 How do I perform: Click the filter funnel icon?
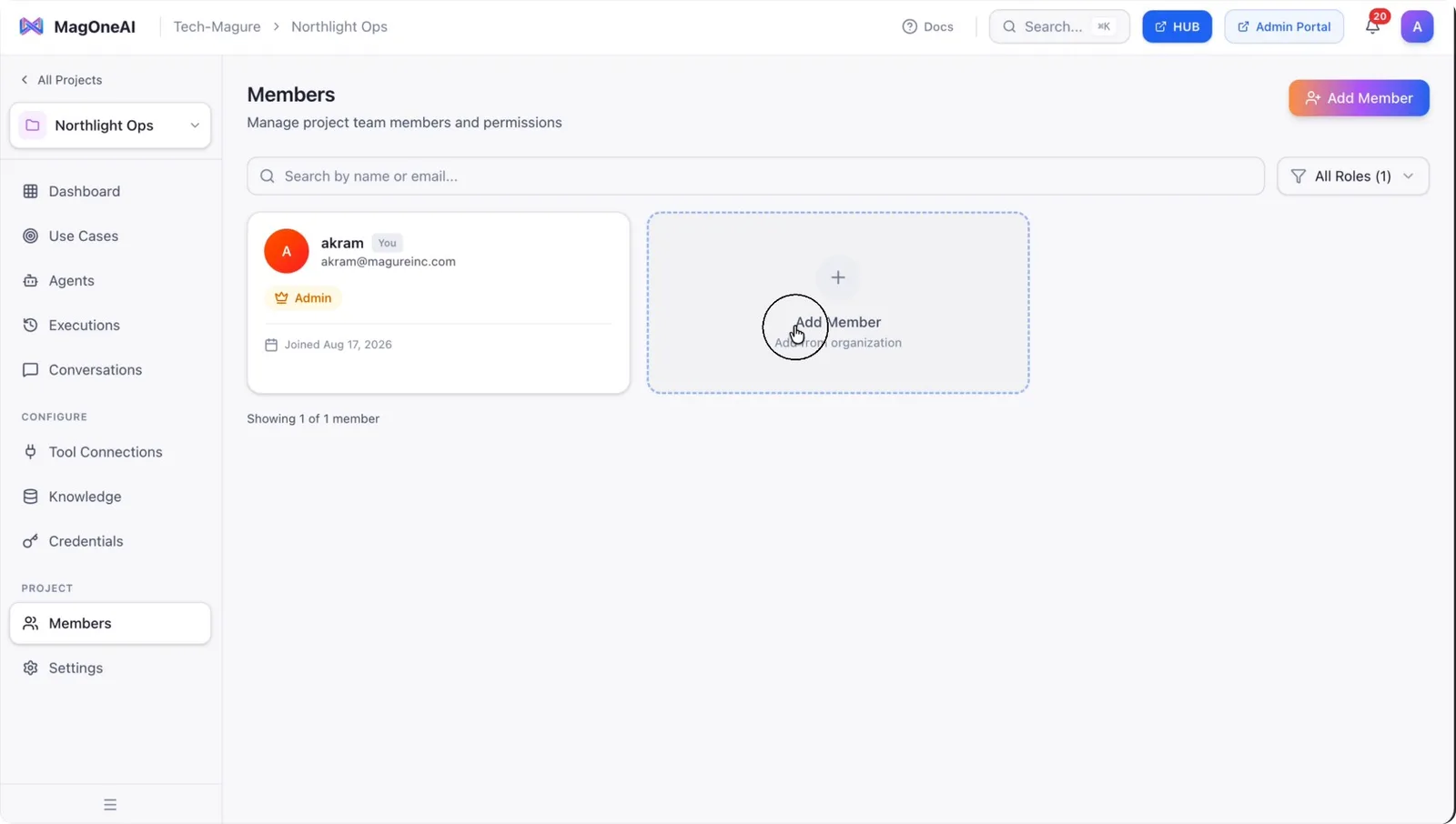1299,176
